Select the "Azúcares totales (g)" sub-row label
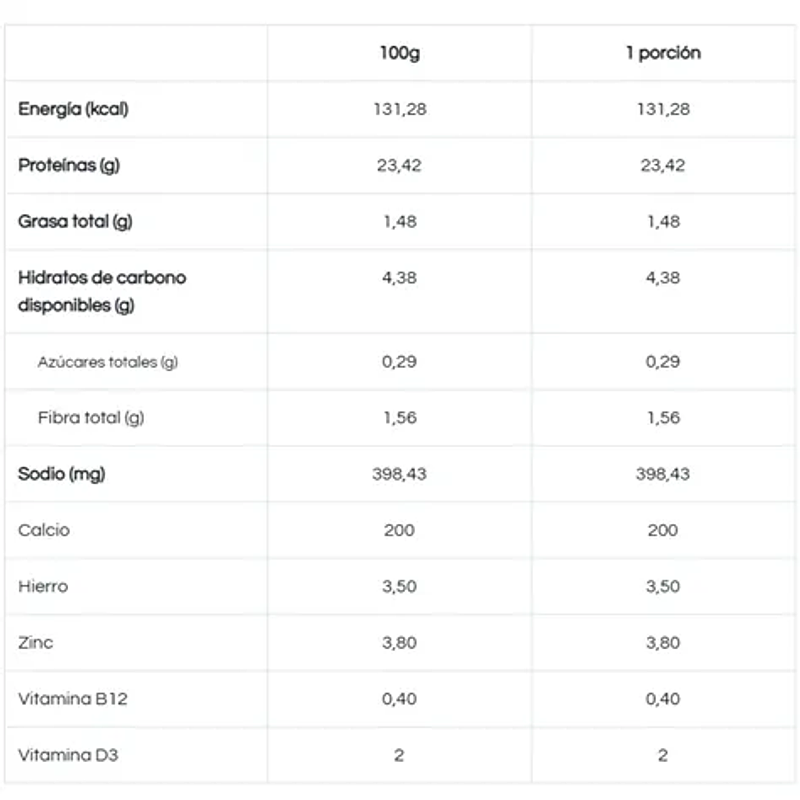Image resolution: width=800 pixels, height=800 pixels. [107, 362]
